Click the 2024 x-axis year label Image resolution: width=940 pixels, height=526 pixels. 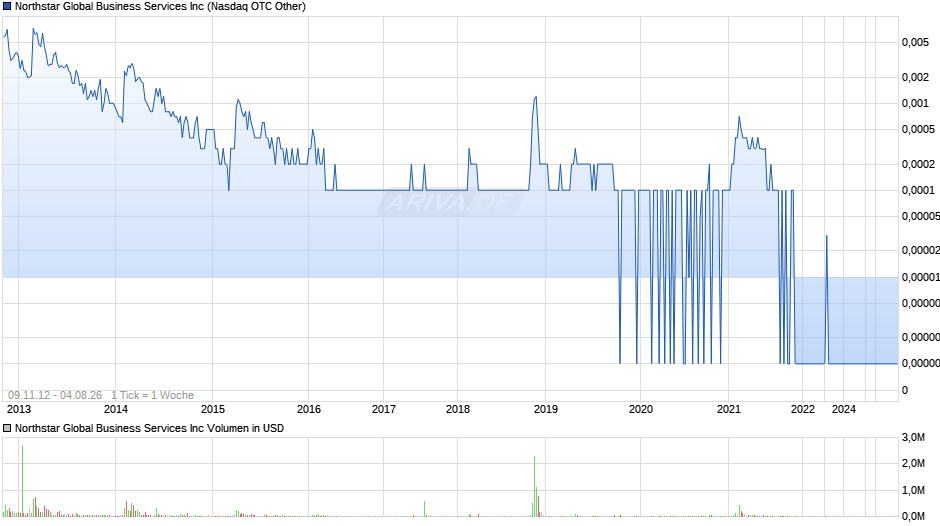click(843, 409)
